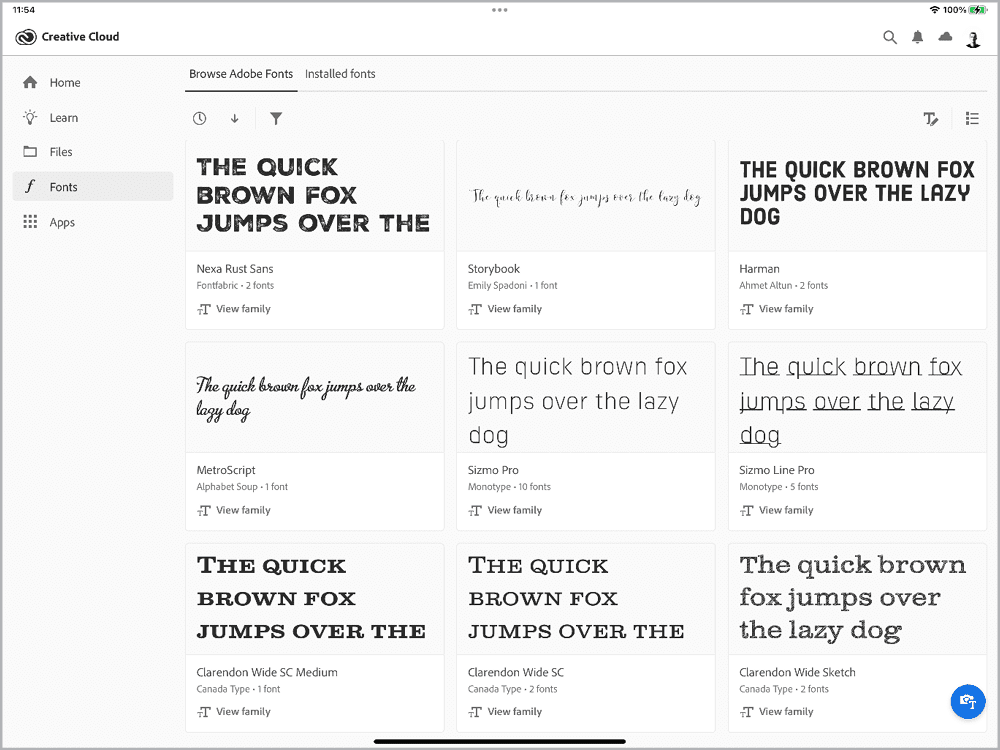Open cloud sync status icon

945,37
